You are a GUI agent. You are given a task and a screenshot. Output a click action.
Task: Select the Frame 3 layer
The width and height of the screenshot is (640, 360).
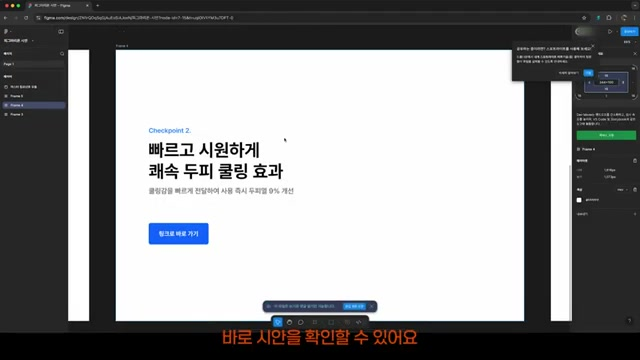tap(33, 114)
